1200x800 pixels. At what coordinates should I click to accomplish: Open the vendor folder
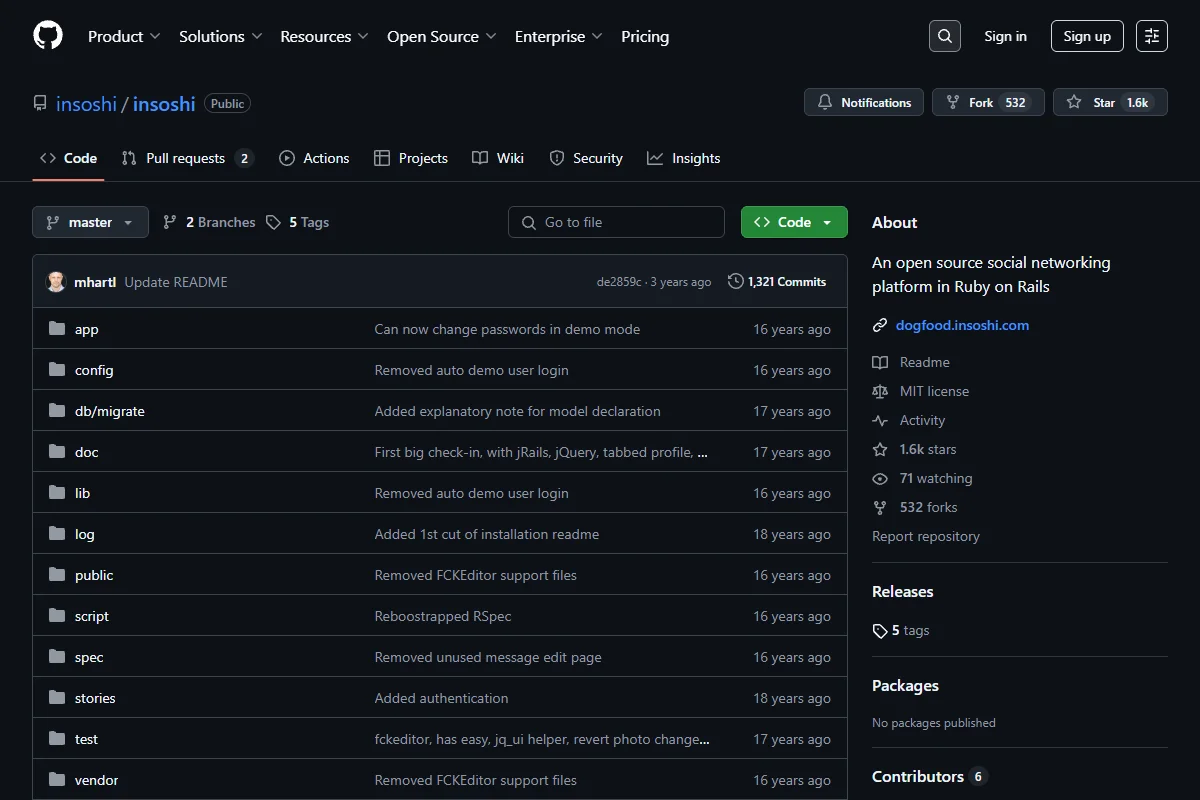[x=96, y=780]
